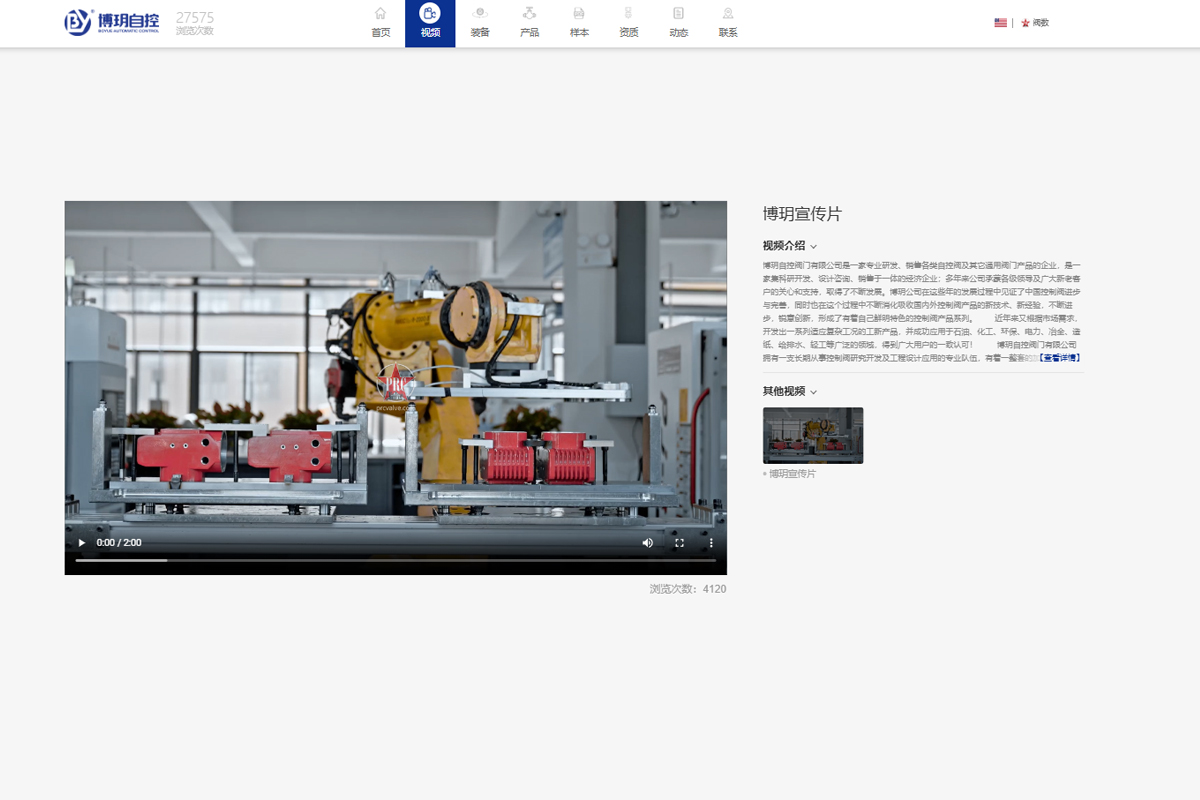Collapse the 其他视频 section chevron
This screenshot has height=800, width=1200.
pos(814,392)
